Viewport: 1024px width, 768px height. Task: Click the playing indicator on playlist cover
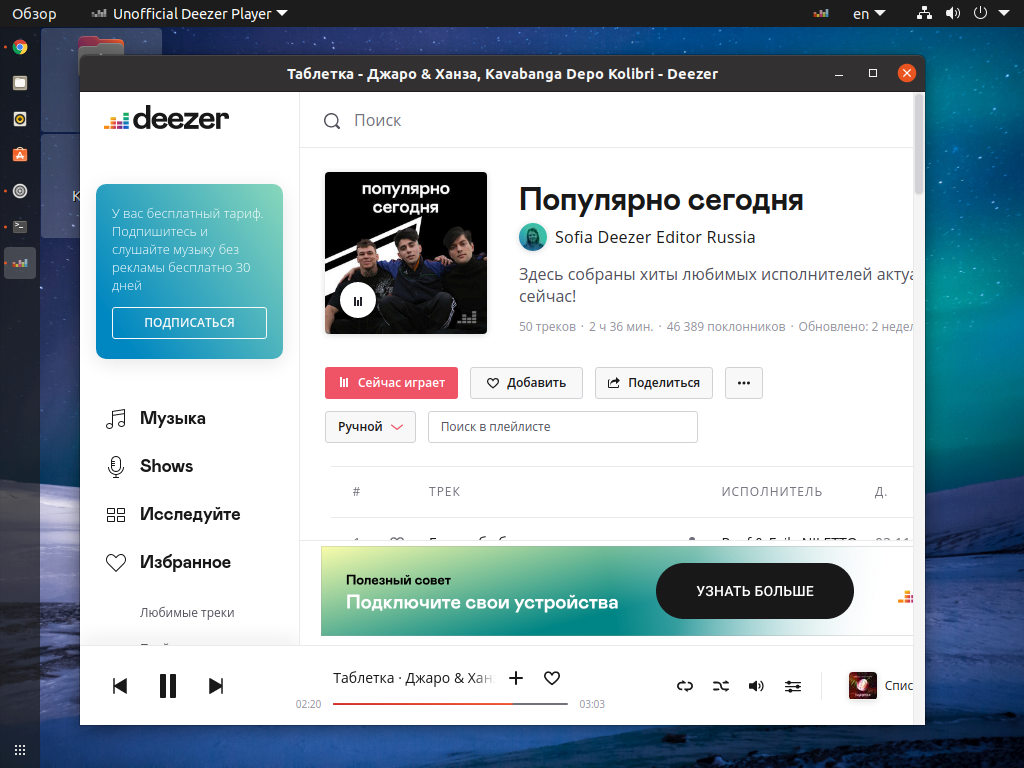(x=358, y=301)
